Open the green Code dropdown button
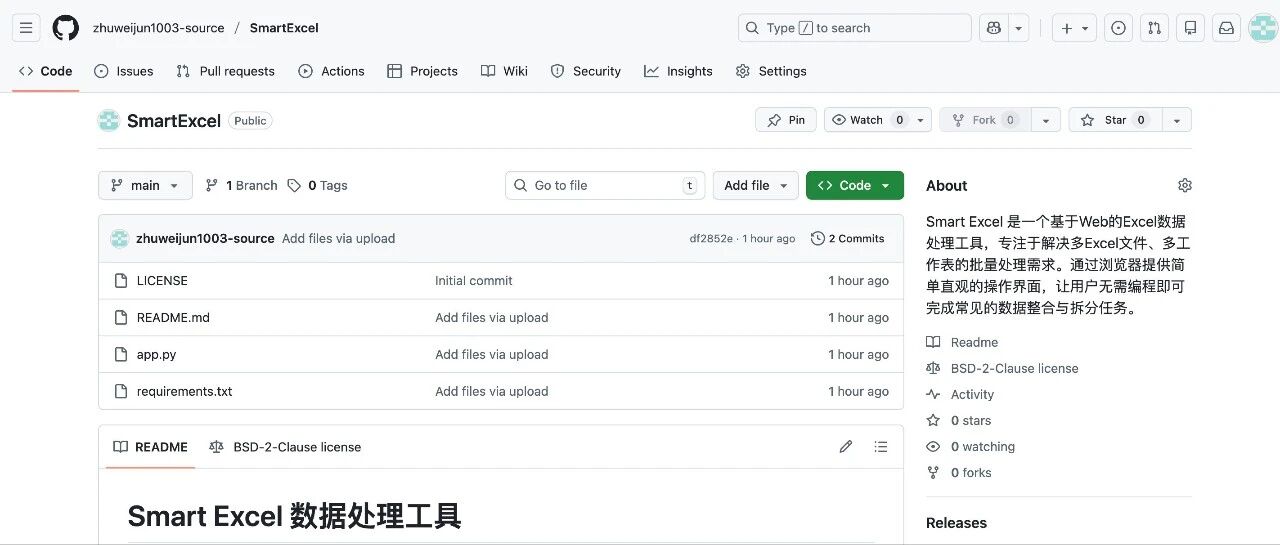 pyautogui.click(x=855, y=185)
